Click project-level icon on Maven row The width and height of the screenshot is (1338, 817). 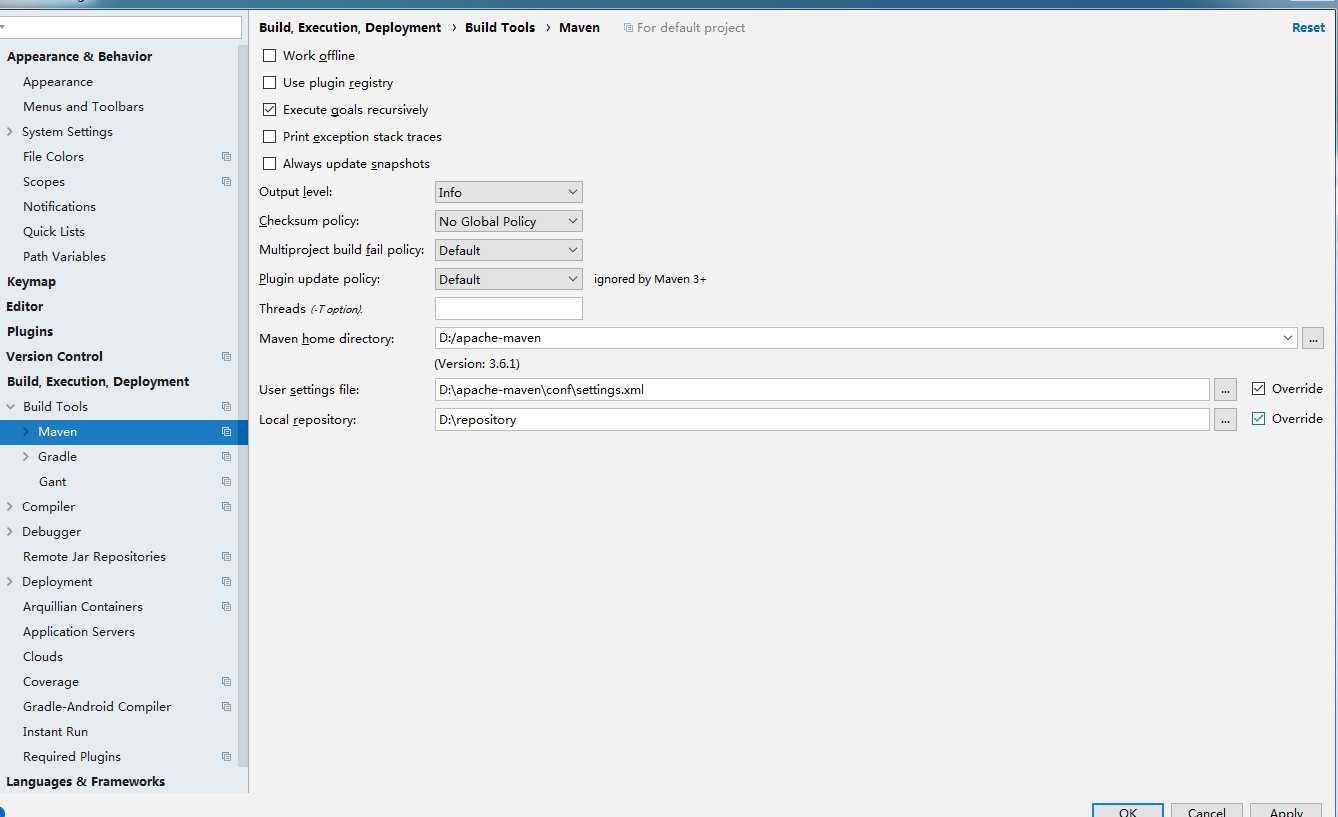click(x=226, y=432)
